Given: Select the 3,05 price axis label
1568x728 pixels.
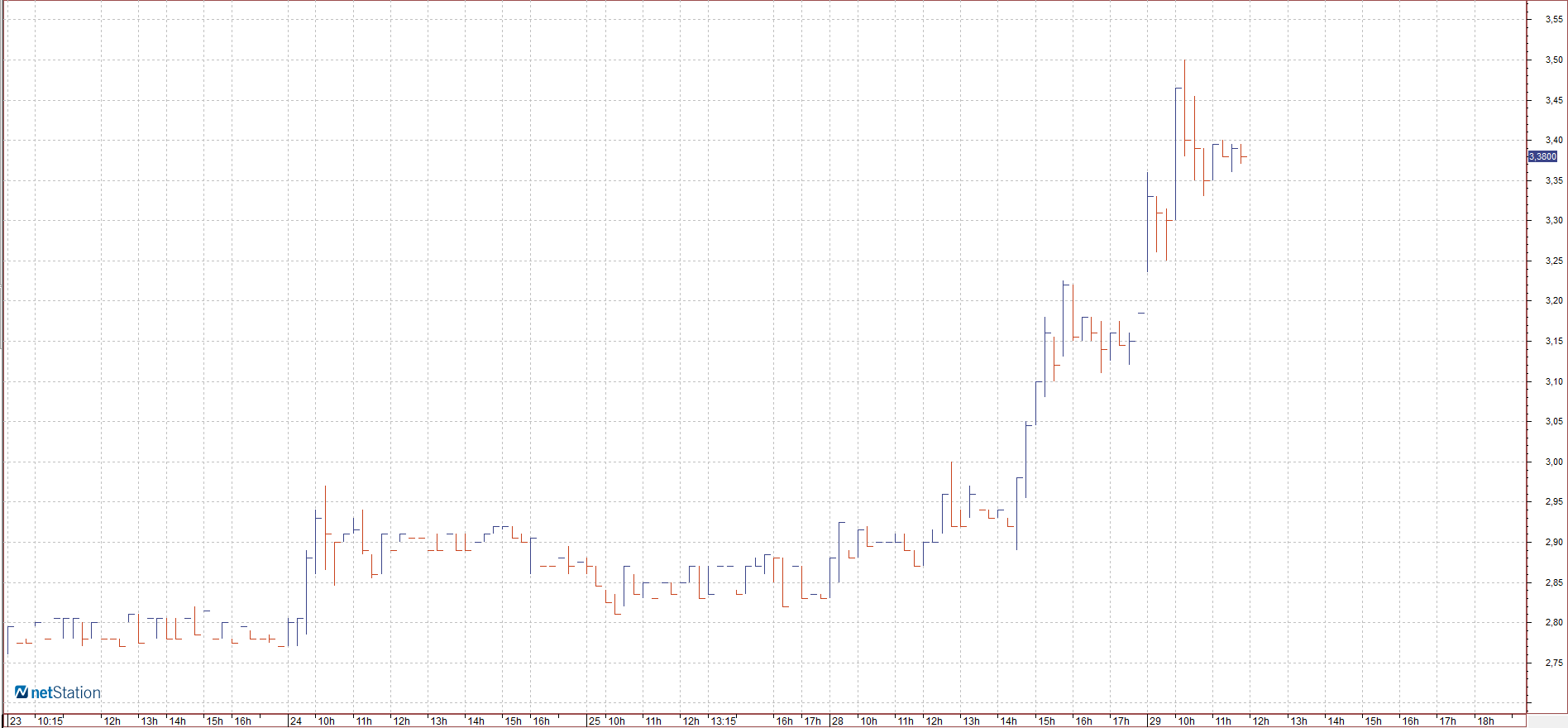Looking at the screenshot, I should point(1554,421).
